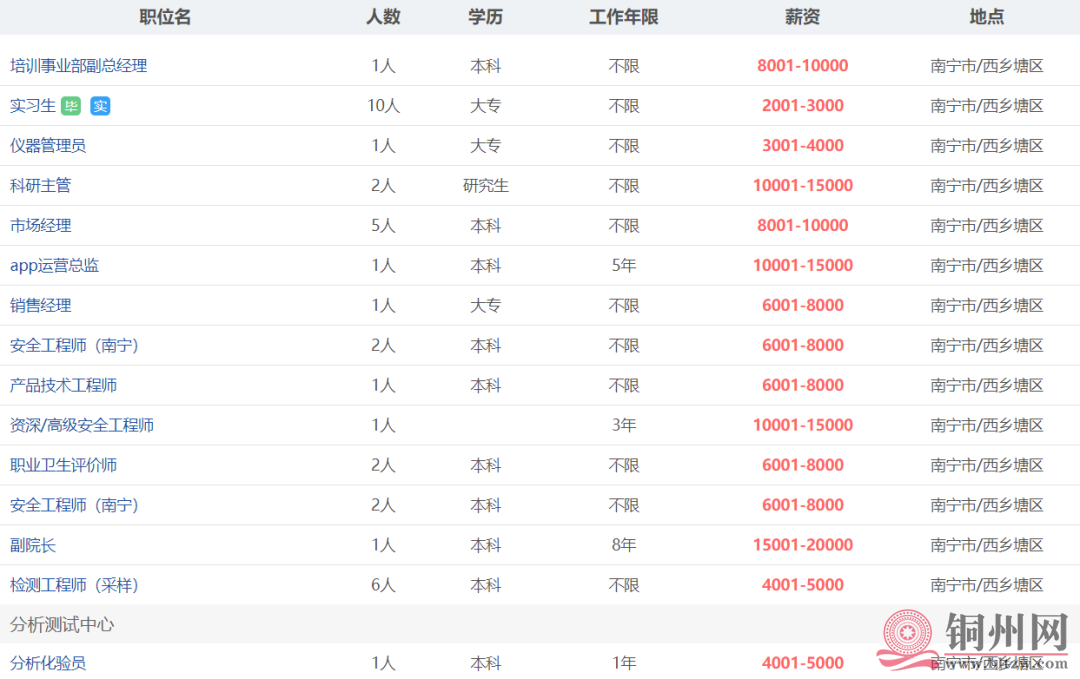The image size is (1080, 679).
Task: View the 职业卫生评价师 position
Action: pos(63,465)
